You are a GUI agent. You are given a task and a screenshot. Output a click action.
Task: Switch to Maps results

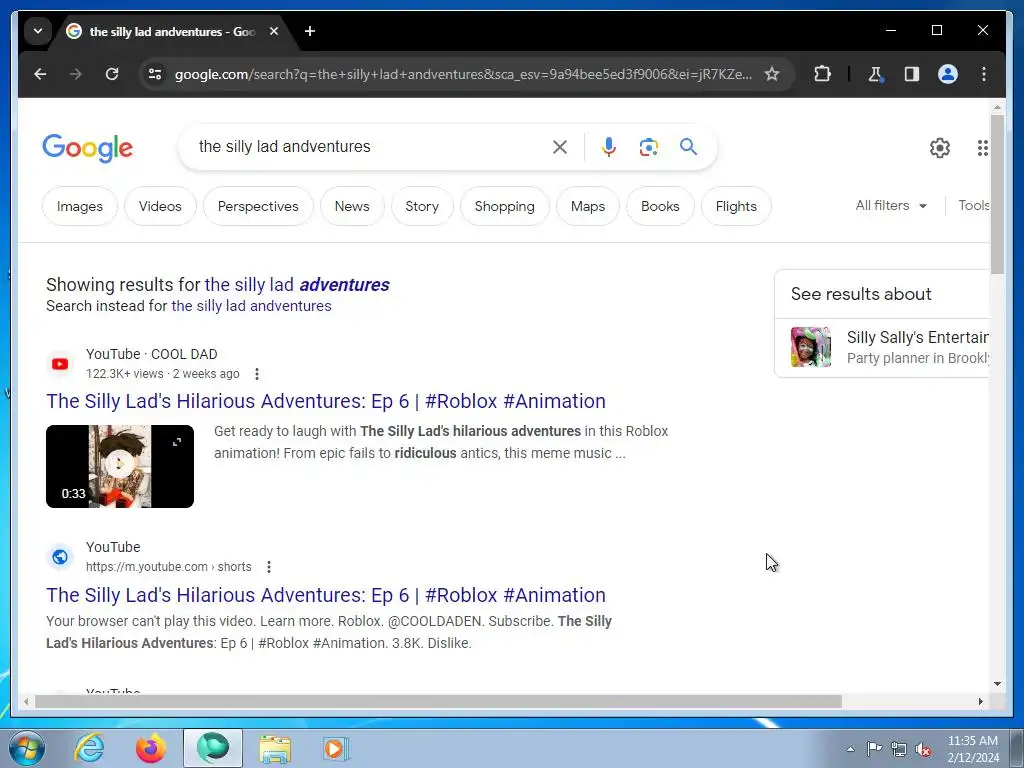click(x=588, y=206)
